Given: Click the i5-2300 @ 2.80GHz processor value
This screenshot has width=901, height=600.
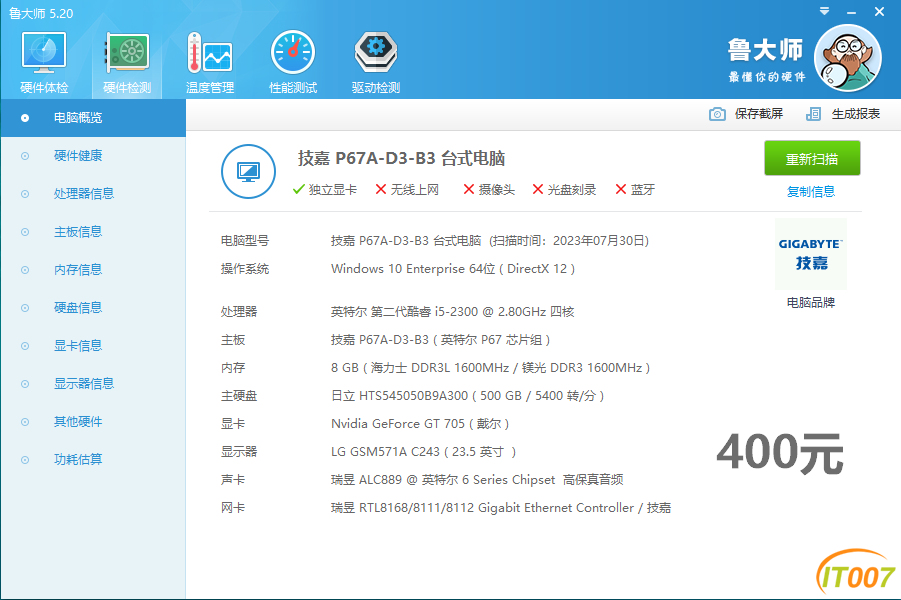Looking at the screenshot, I should point(452,311).
